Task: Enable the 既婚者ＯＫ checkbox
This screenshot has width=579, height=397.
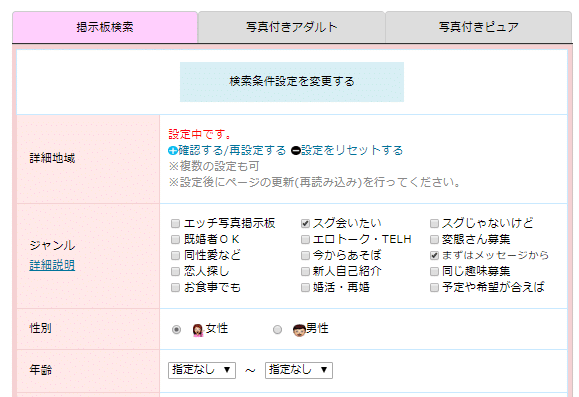Action: 175,239
